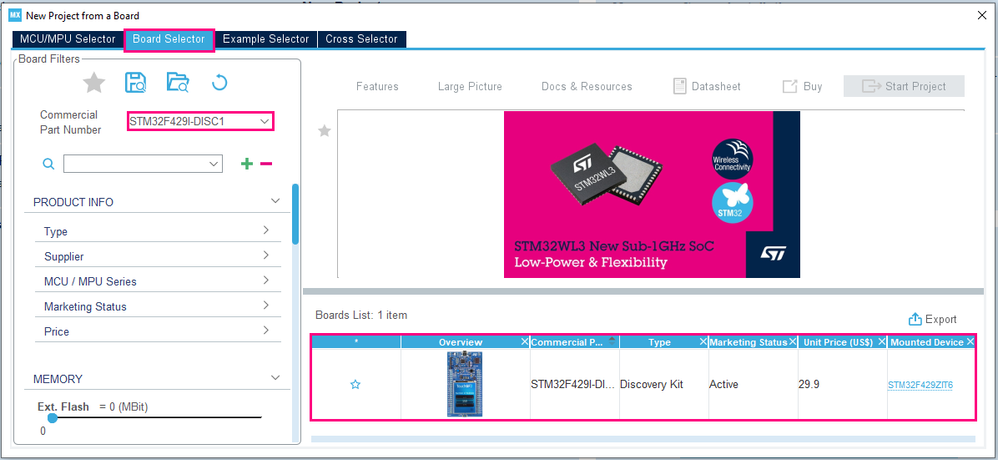
Task: Toggle favorite star on STM32F429I board row
Action: pyautogui.click(x=356, y=384)
